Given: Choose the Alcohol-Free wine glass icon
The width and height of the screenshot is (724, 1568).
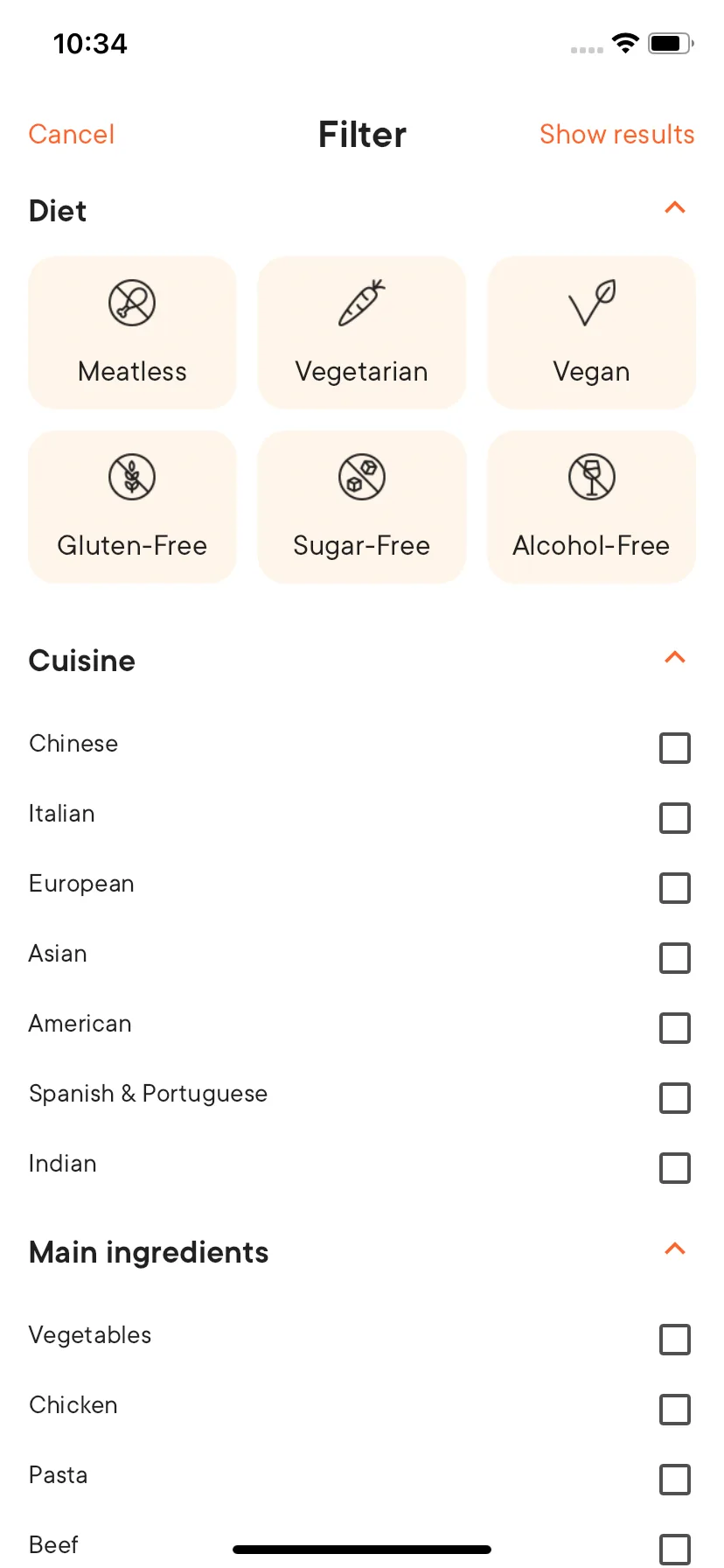Looking at the screenshot, I should (592, 477).
